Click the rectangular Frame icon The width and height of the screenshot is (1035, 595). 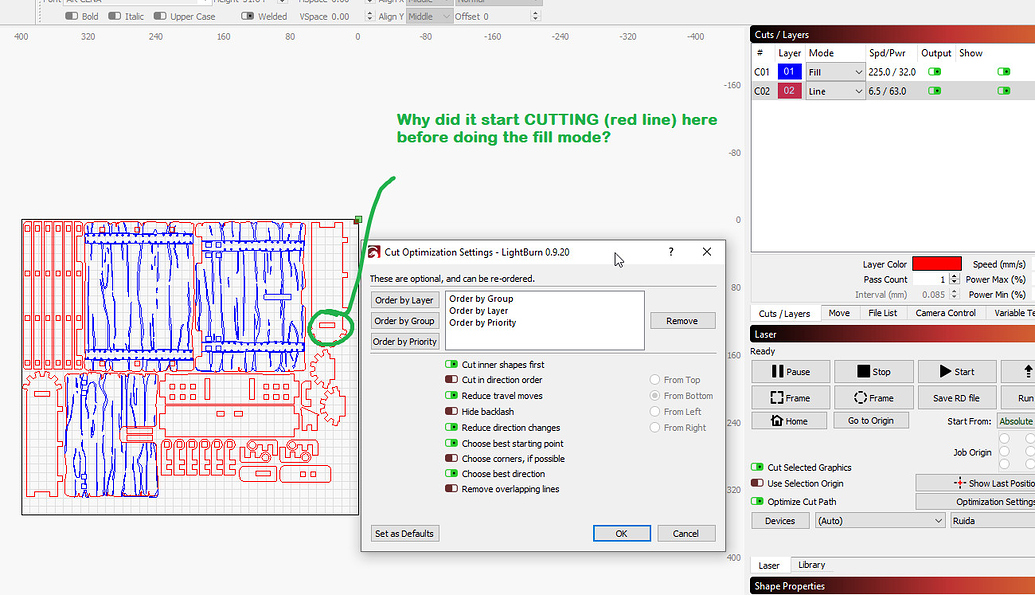pyautogui.click(x=789, y=397)
